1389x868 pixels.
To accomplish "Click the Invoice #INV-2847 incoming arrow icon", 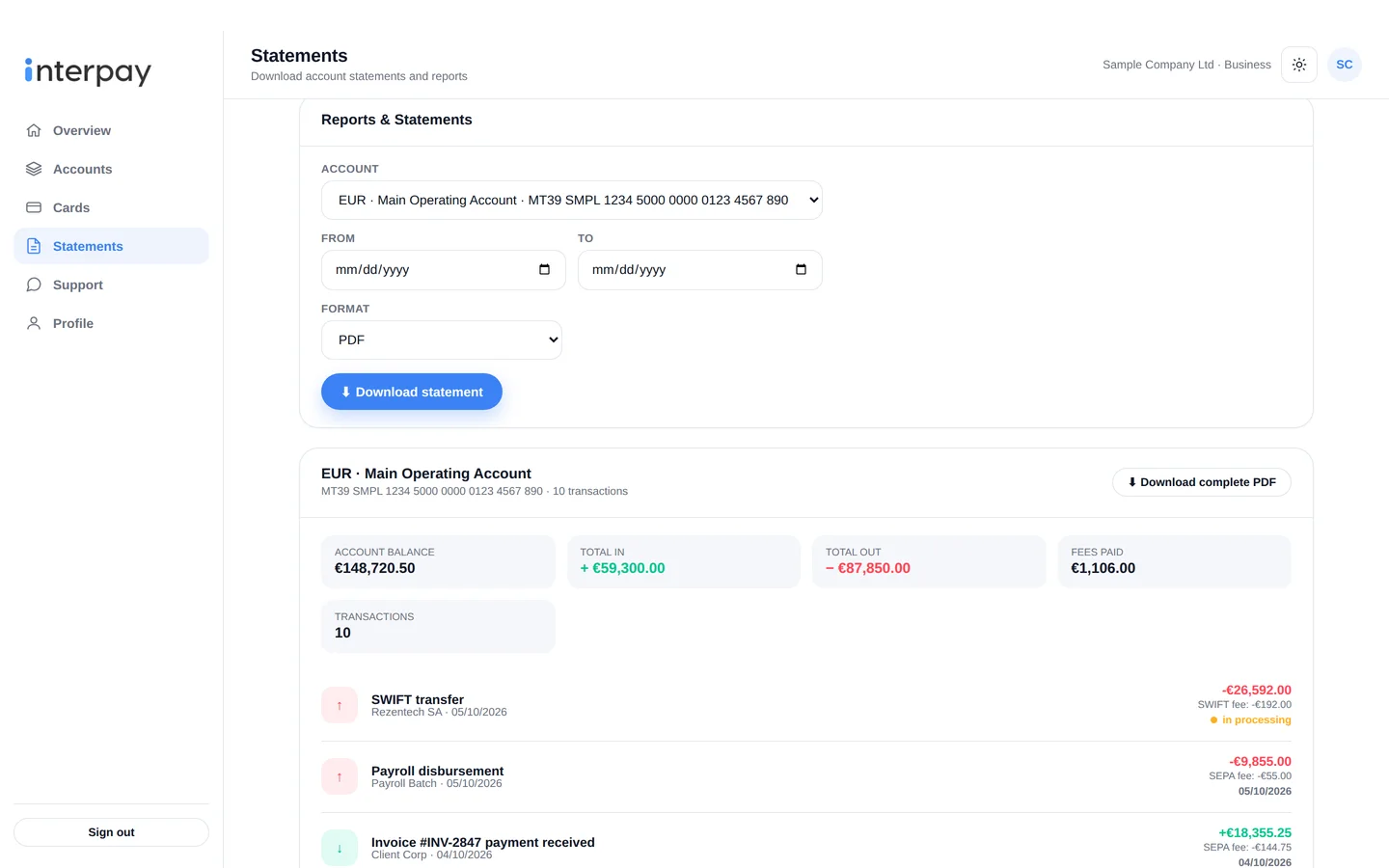I will tap(340, 848).
